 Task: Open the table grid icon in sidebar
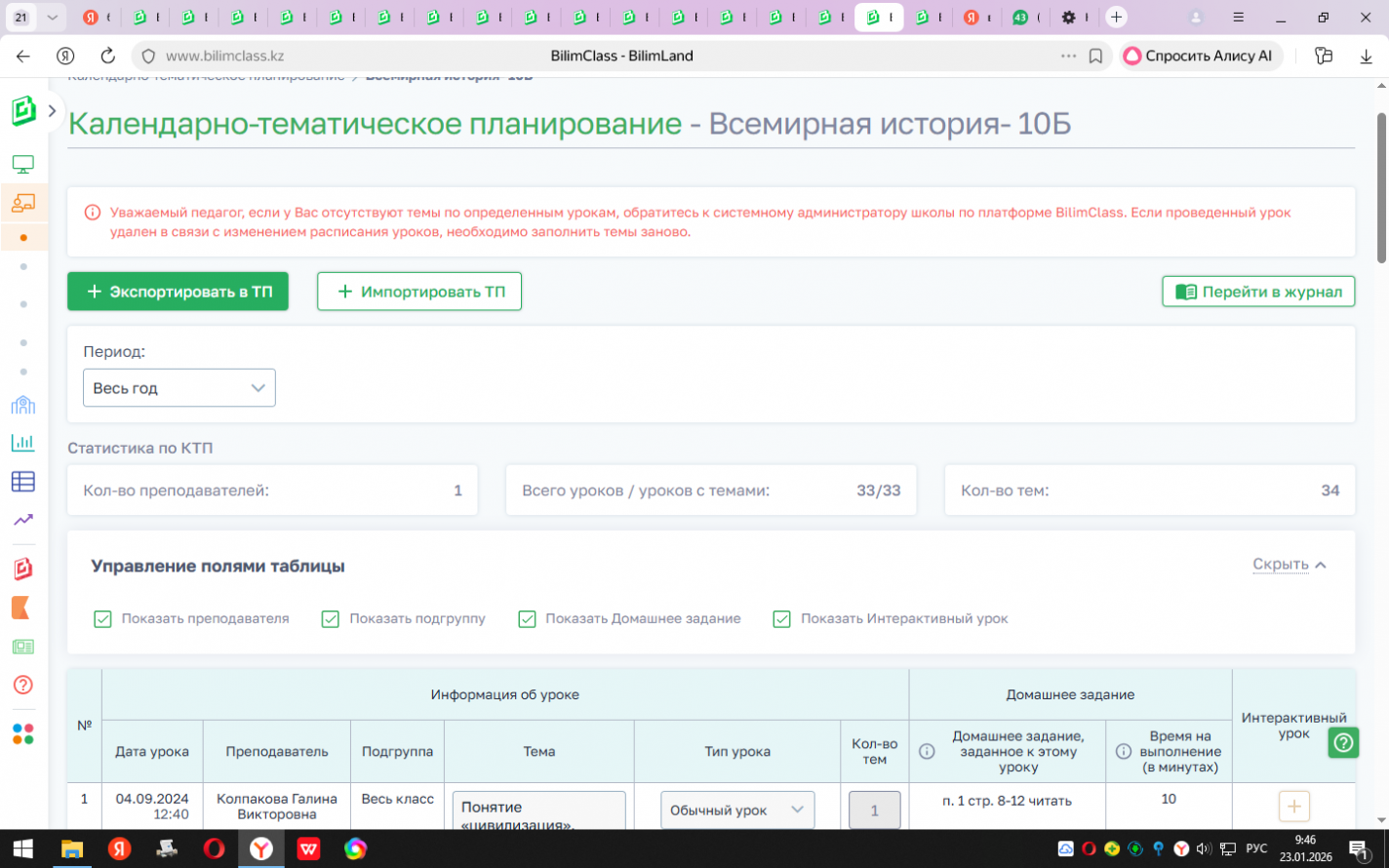23,481
